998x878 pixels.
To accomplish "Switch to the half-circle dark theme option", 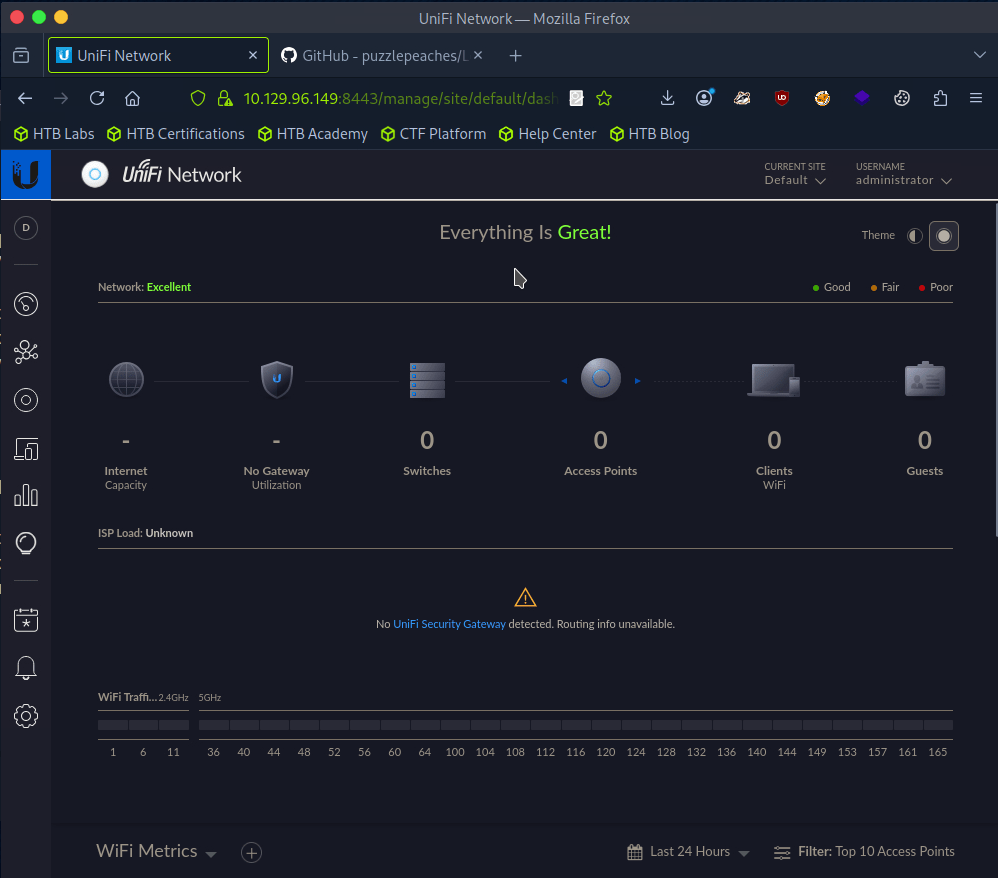I will (914, 236).
